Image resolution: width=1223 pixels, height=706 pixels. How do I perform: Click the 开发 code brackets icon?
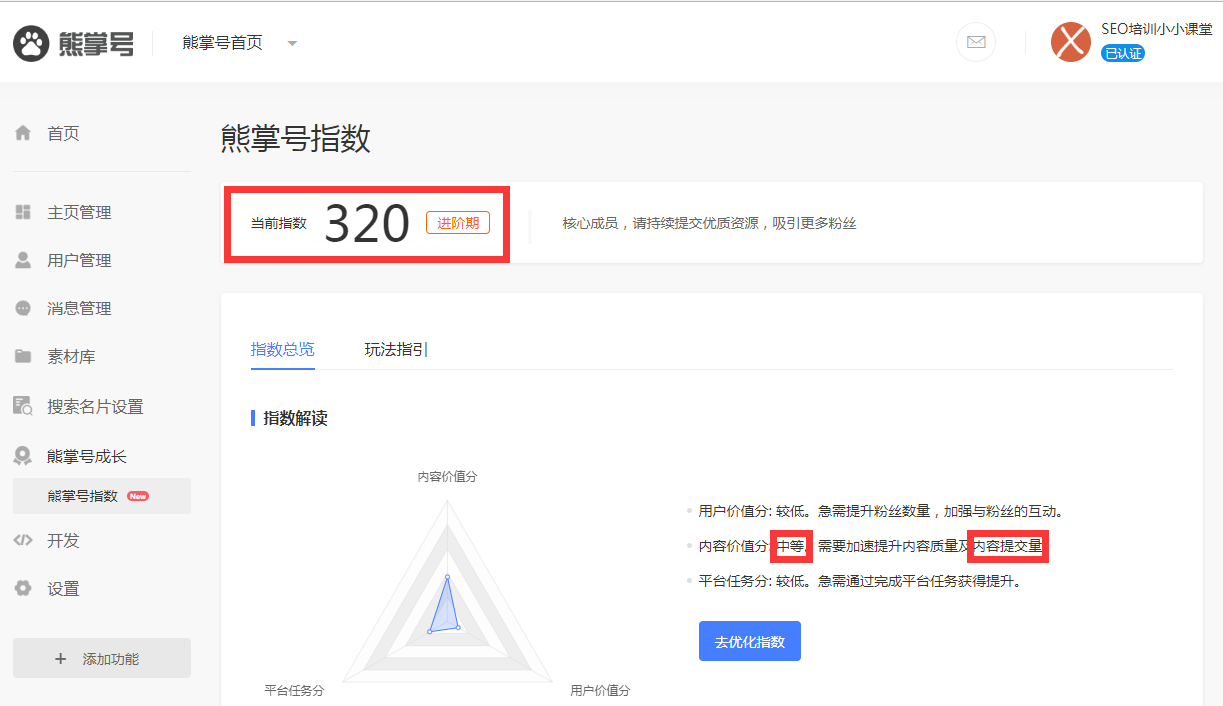pos(23,540)
